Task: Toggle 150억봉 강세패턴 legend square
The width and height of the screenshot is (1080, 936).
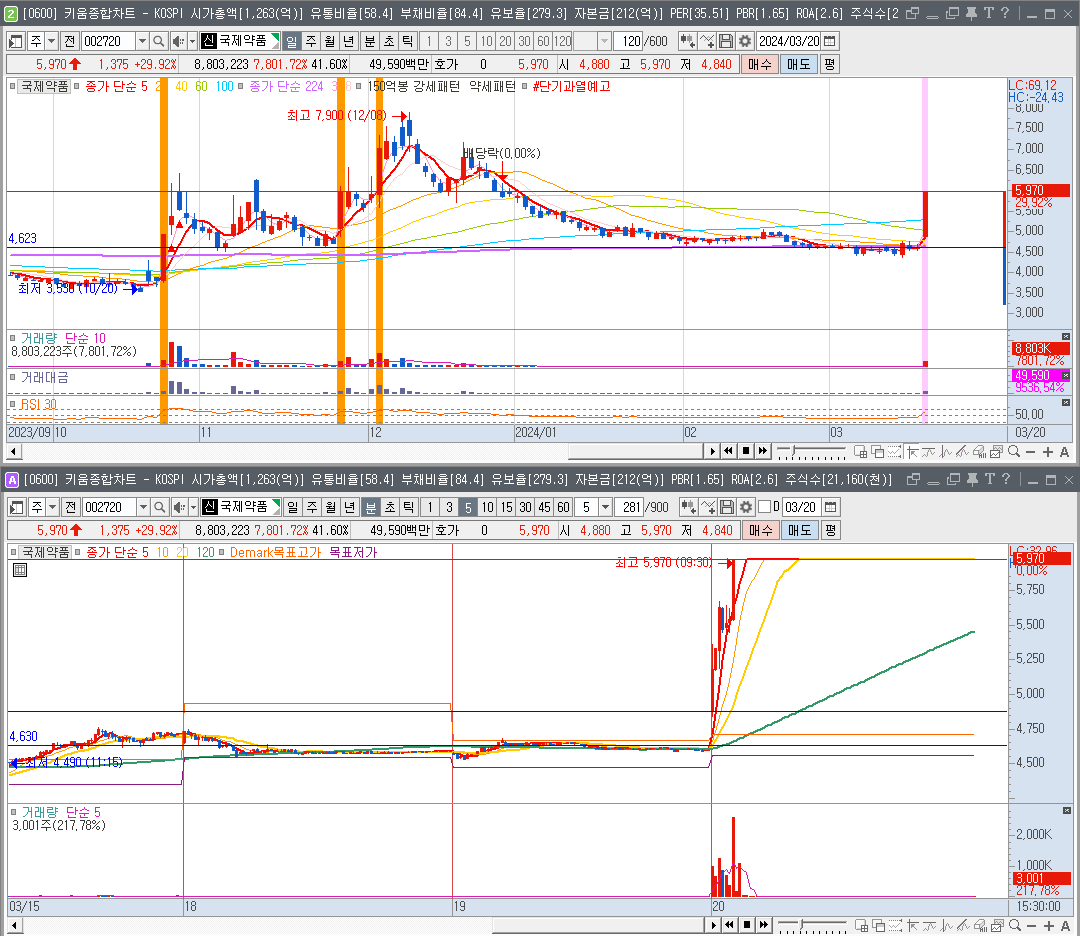Action: 359,86
